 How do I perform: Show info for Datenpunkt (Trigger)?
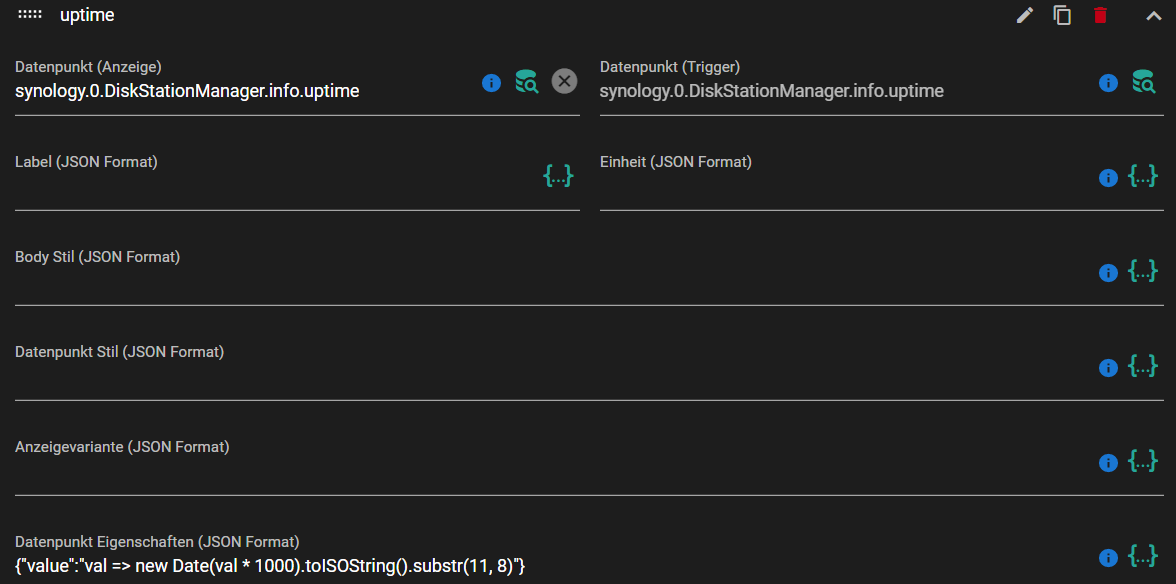(x=1108, y=82)
